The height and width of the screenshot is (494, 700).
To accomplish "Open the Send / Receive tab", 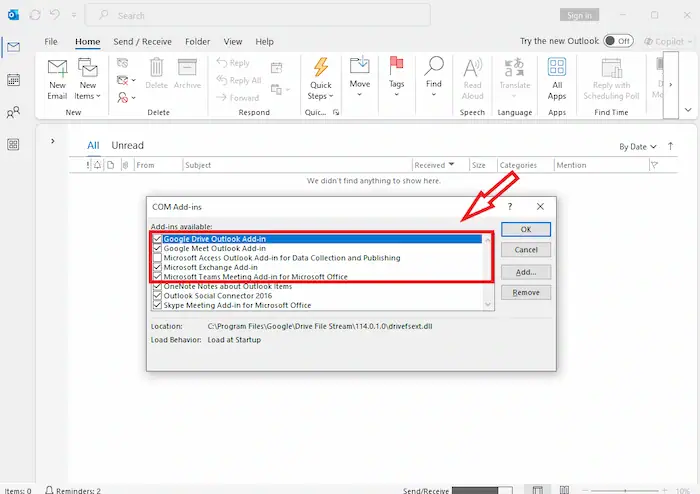I will [x=142, y=42].
